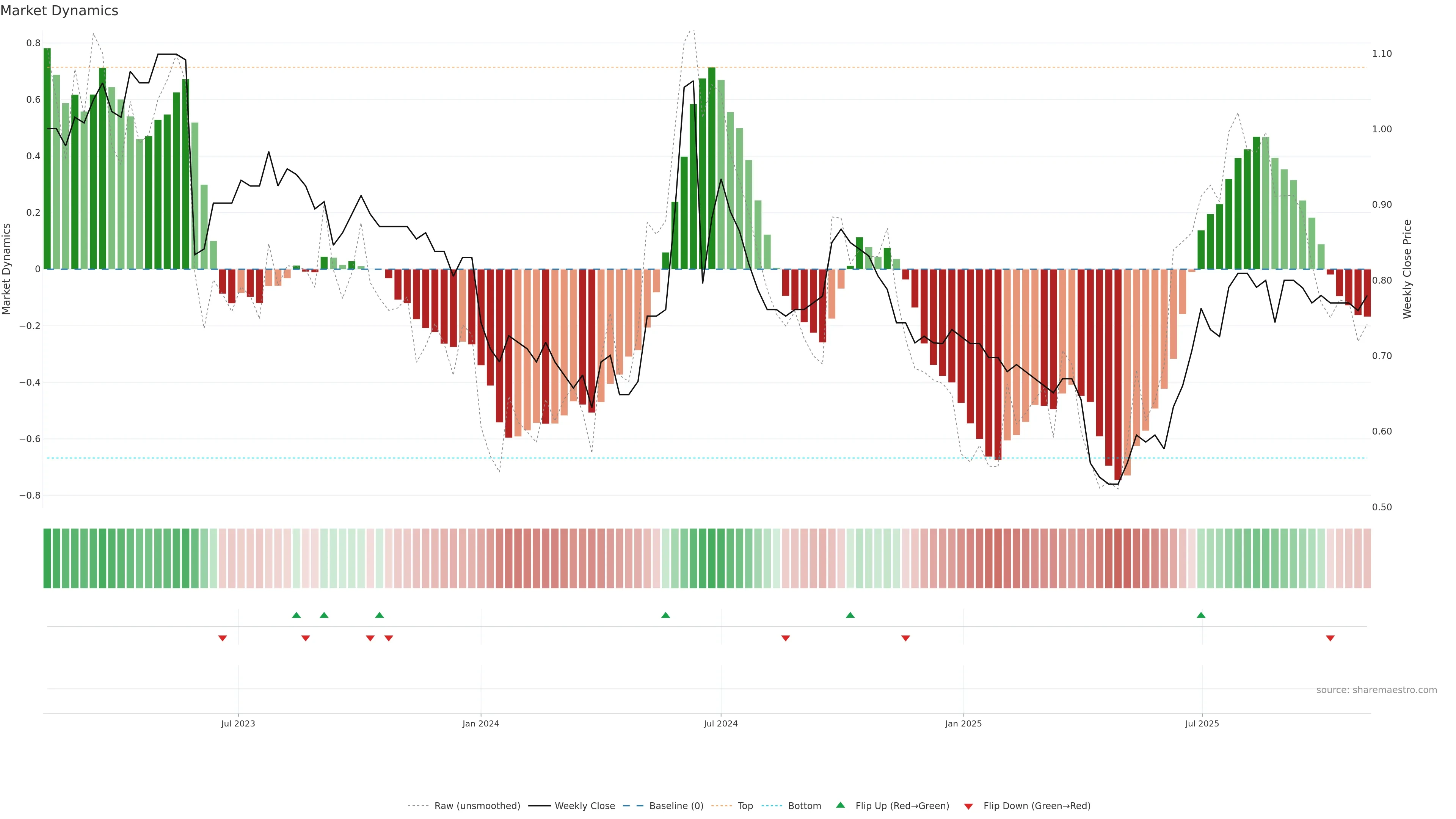
Task: Click the rightmost red Flip Down marker
Action: point(1330,638)
